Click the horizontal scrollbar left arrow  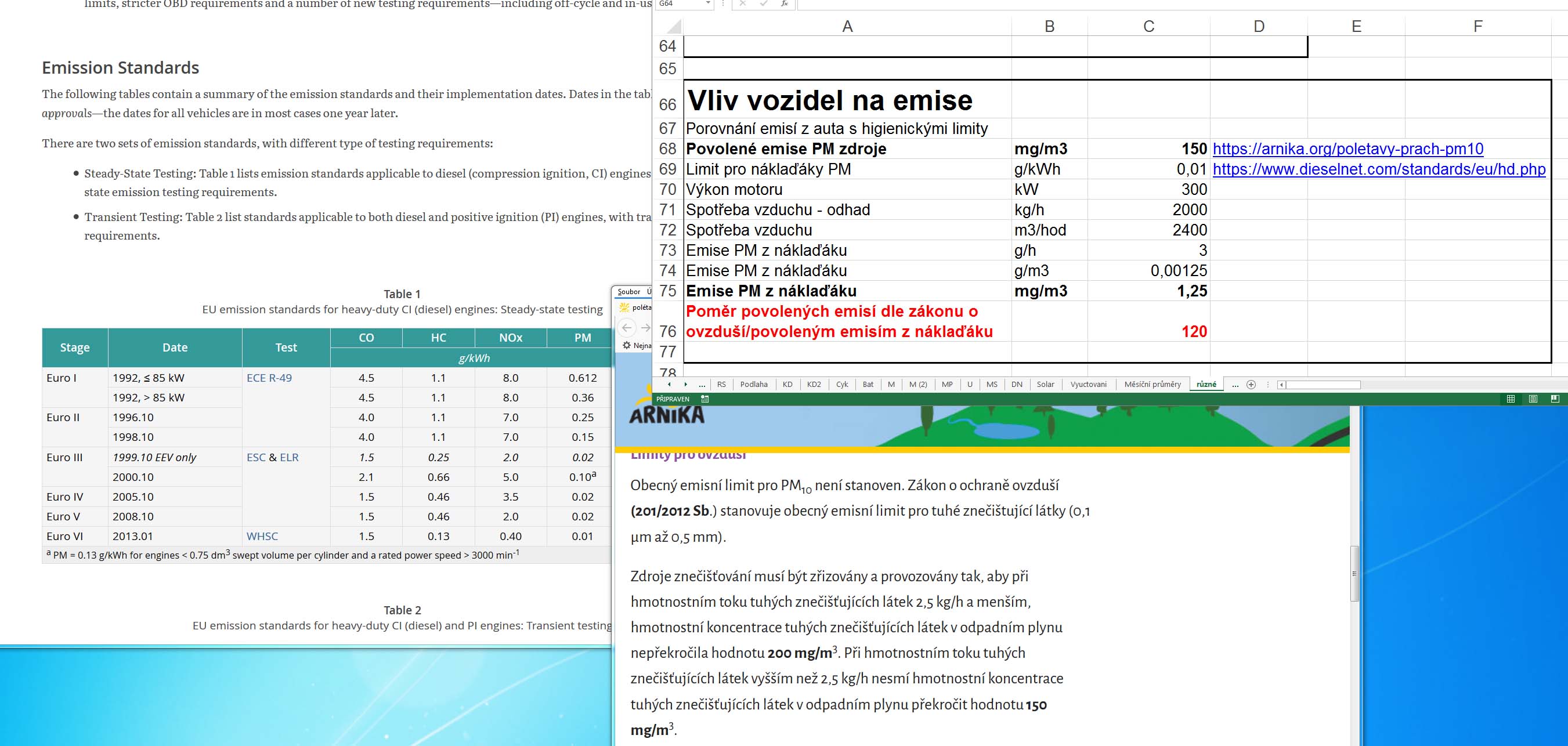[x=1281, y=385]
